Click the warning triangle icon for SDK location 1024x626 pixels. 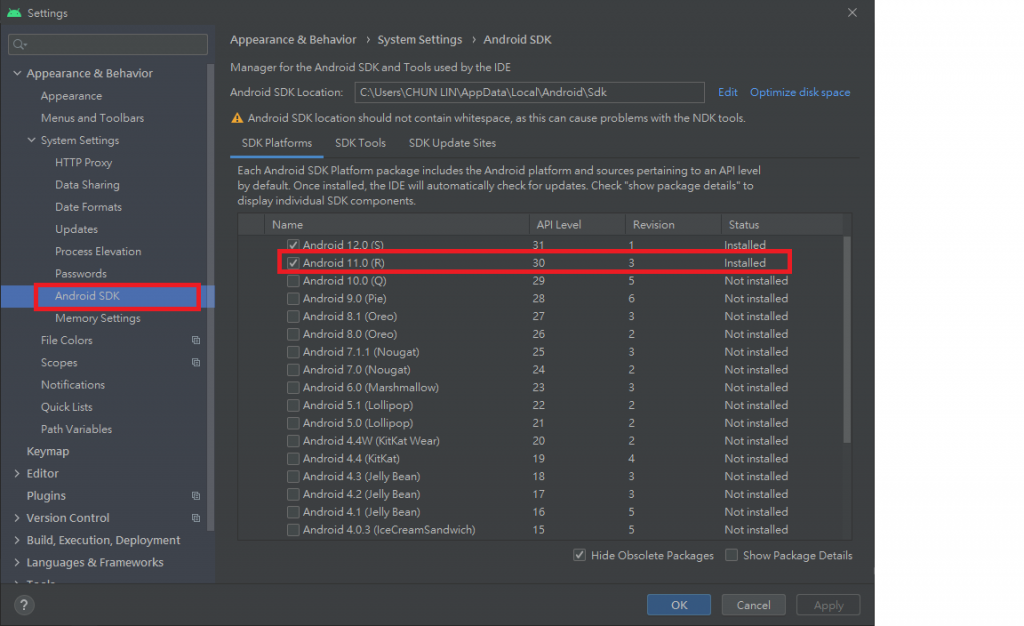click(x=237, y=118)
